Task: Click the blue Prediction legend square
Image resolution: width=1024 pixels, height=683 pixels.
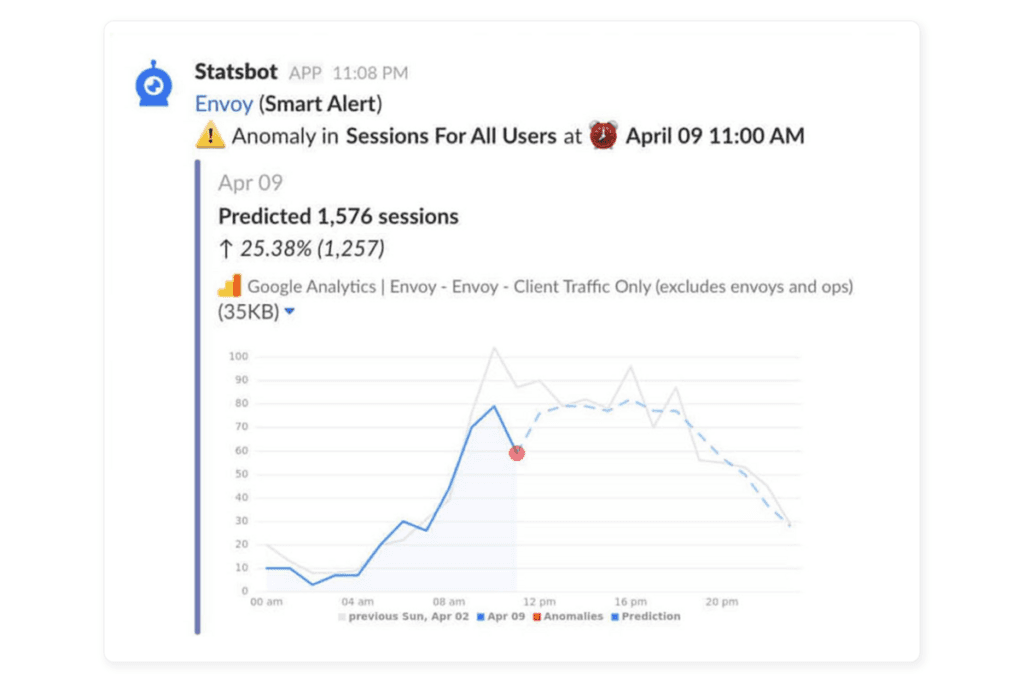Action: [614, 617]
